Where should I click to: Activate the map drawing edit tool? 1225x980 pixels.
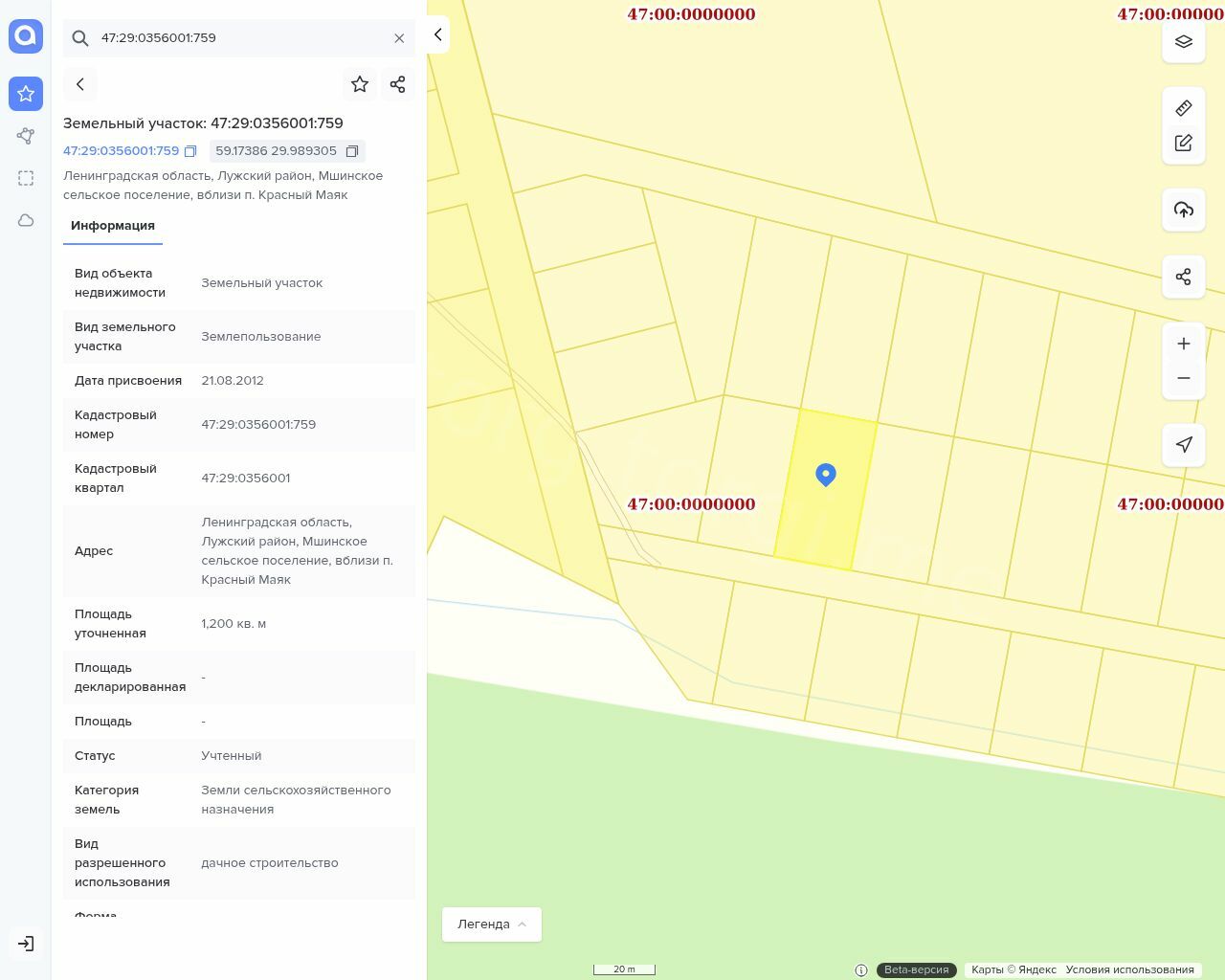1183,143
